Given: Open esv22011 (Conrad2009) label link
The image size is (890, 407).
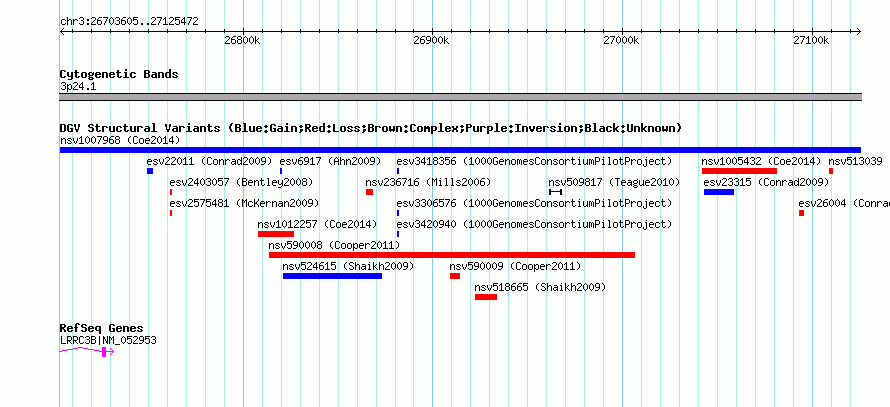Looking at the screenshot, I should pos(209,161).
